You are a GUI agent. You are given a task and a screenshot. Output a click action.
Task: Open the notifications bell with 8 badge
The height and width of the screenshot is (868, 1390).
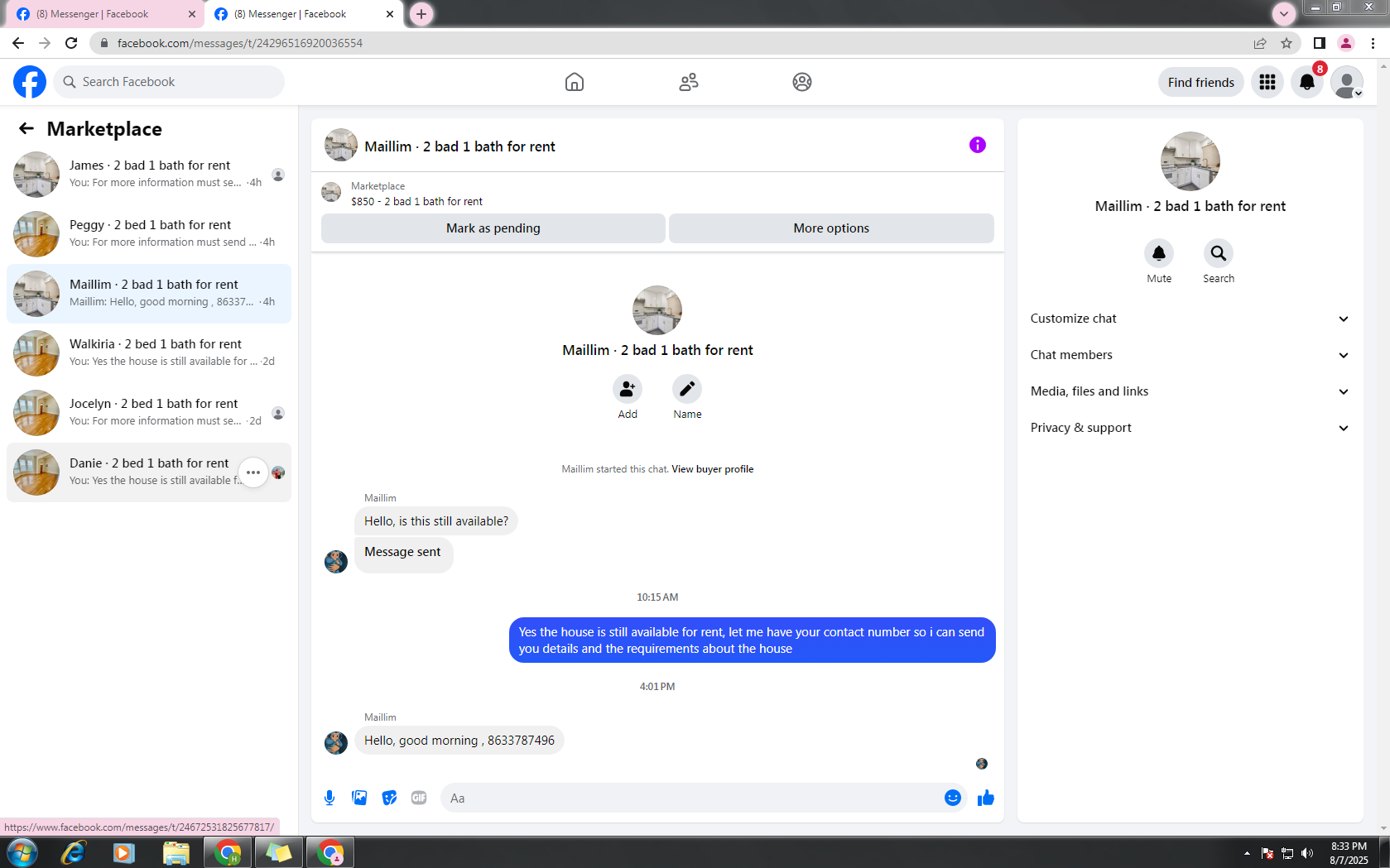coord(1307,82)
